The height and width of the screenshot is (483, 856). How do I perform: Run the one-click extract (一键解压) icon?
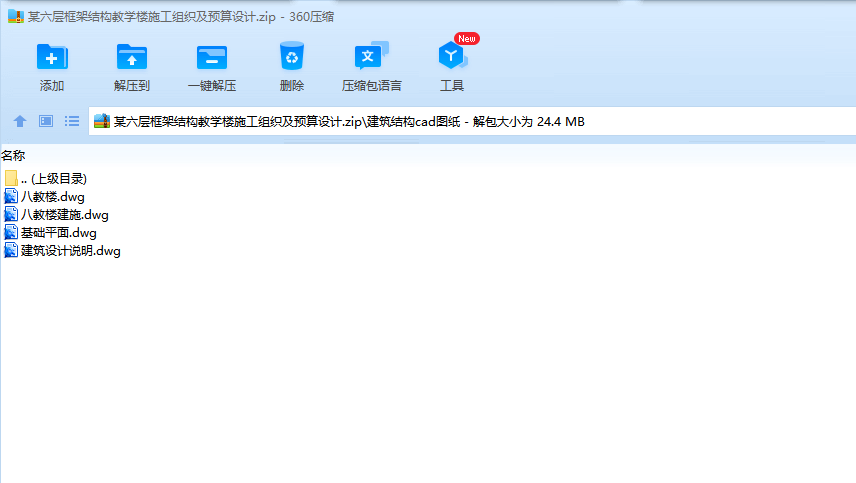[x=212, y=57]
